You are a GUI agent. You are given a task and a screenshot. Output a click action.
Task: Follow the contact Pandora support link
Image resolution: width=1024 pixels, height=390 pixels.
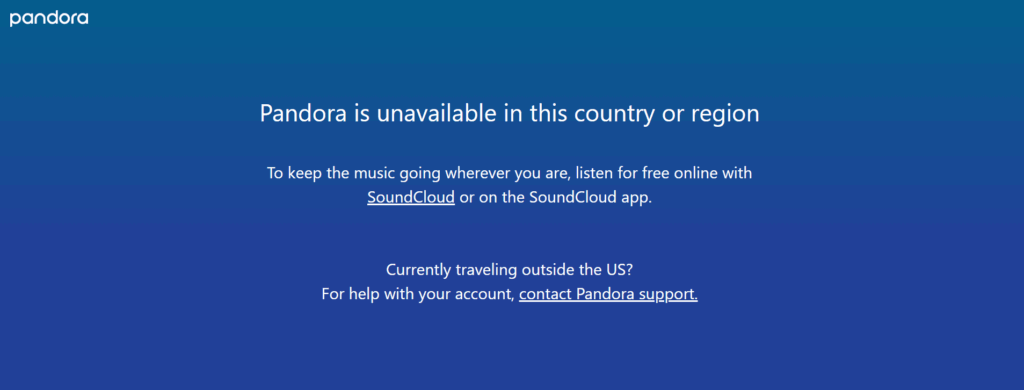point(609,294)
